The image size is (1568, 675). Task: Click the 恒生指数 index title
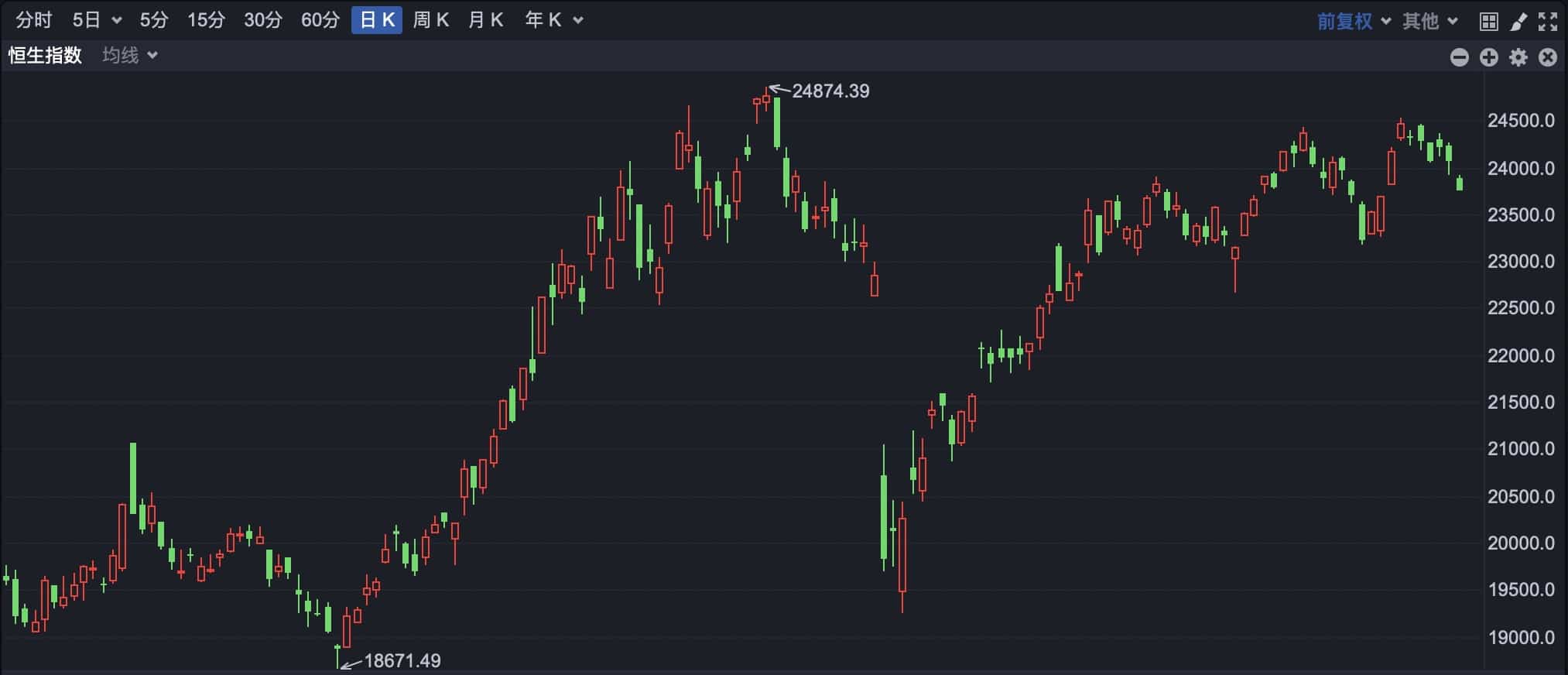pyautogui.click(x=45, y=55)
